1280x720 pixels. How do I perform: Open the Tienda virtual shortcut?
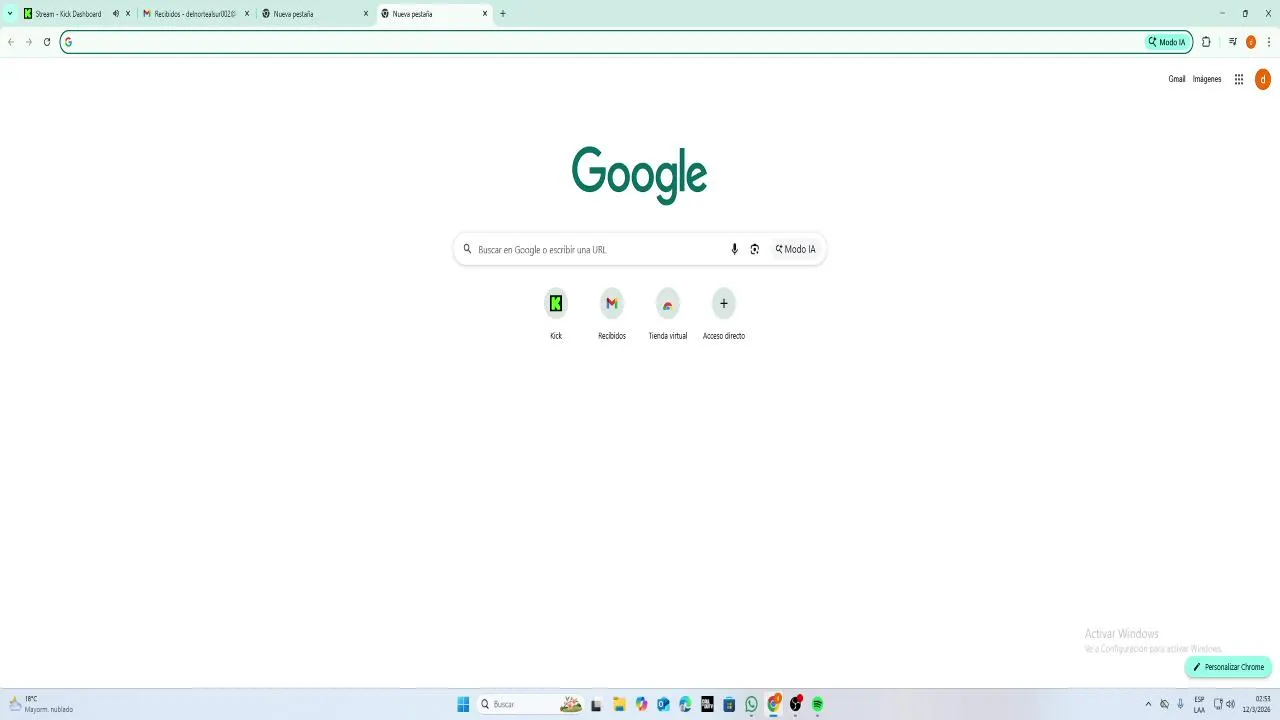point(668,314)
